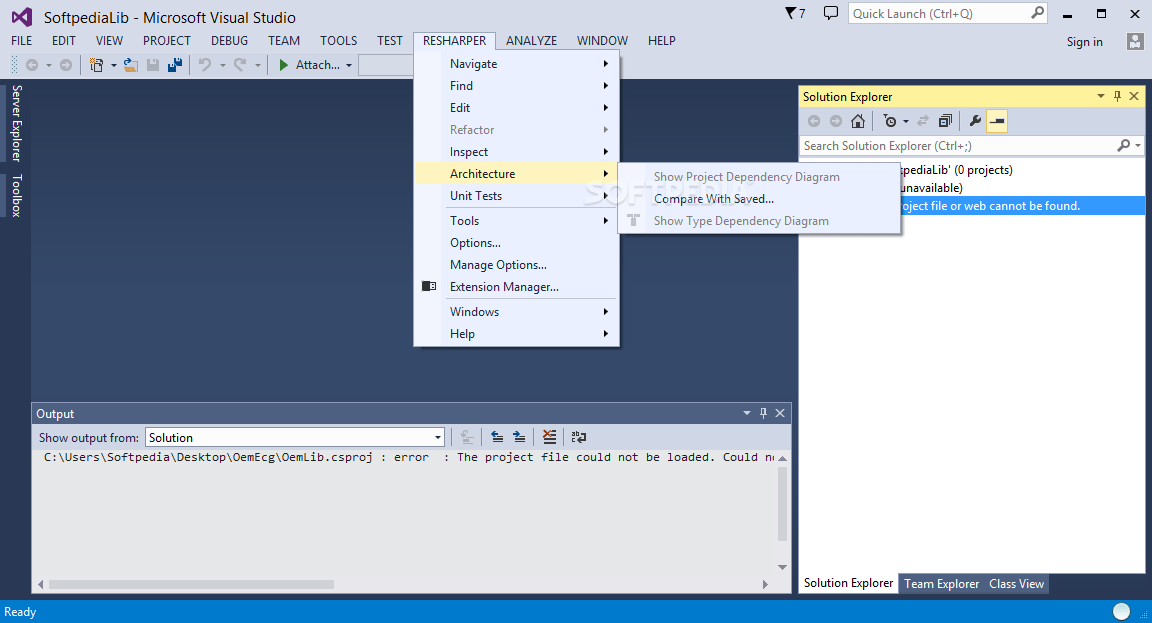Click the Navigate Forward toolbar arrow
Screen dimensions: 1152x623
66,65
